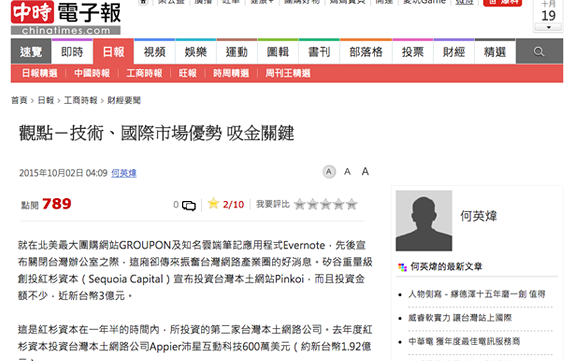Click the author link 何英煒 beside the date
Screen dimensions: 575x361
[124, 173]
